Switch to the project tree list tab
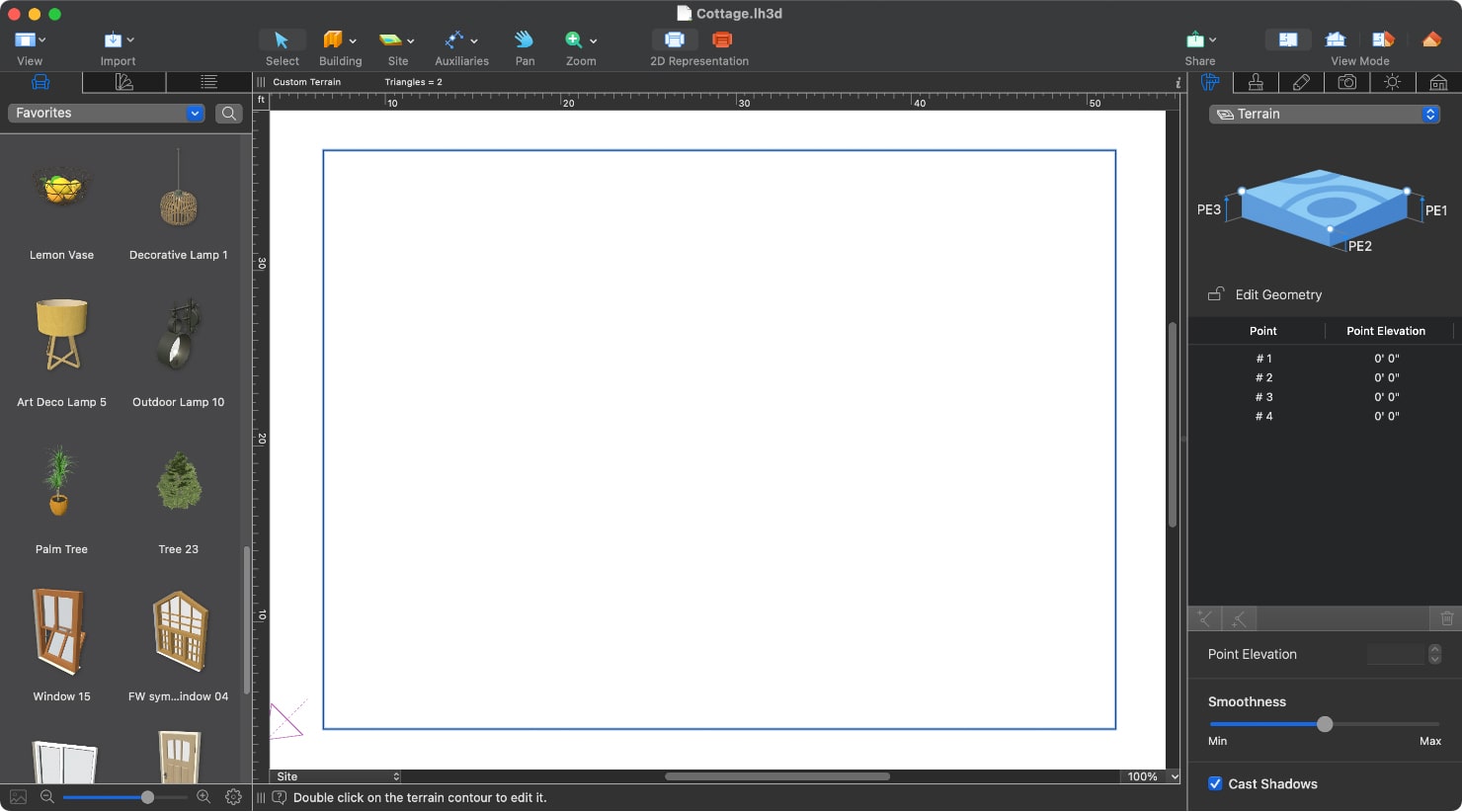 (208, 82)
